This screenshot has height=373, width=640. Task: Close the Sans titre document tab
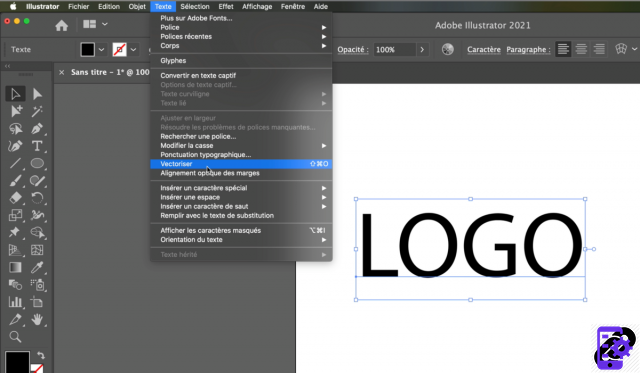[x=61, y=72]
